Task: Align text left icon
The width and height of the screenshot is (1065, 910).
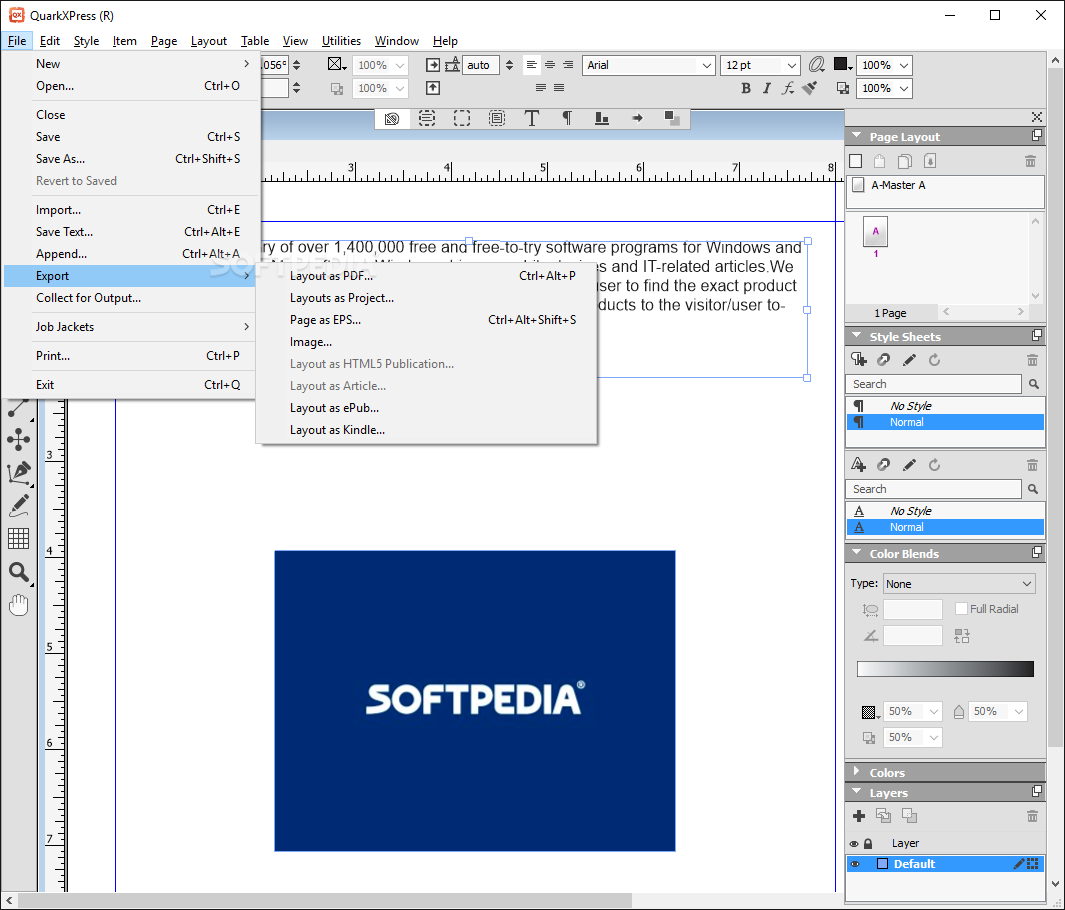Action: tap(531, 65)
